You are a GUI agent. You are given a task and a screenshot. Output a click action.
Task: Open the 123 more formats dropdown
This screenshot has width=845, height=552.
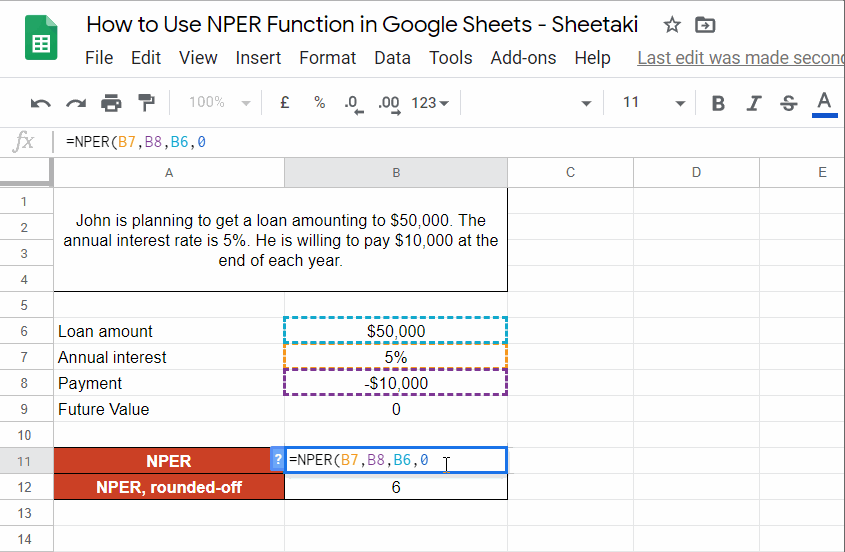(x=430, y=103)
